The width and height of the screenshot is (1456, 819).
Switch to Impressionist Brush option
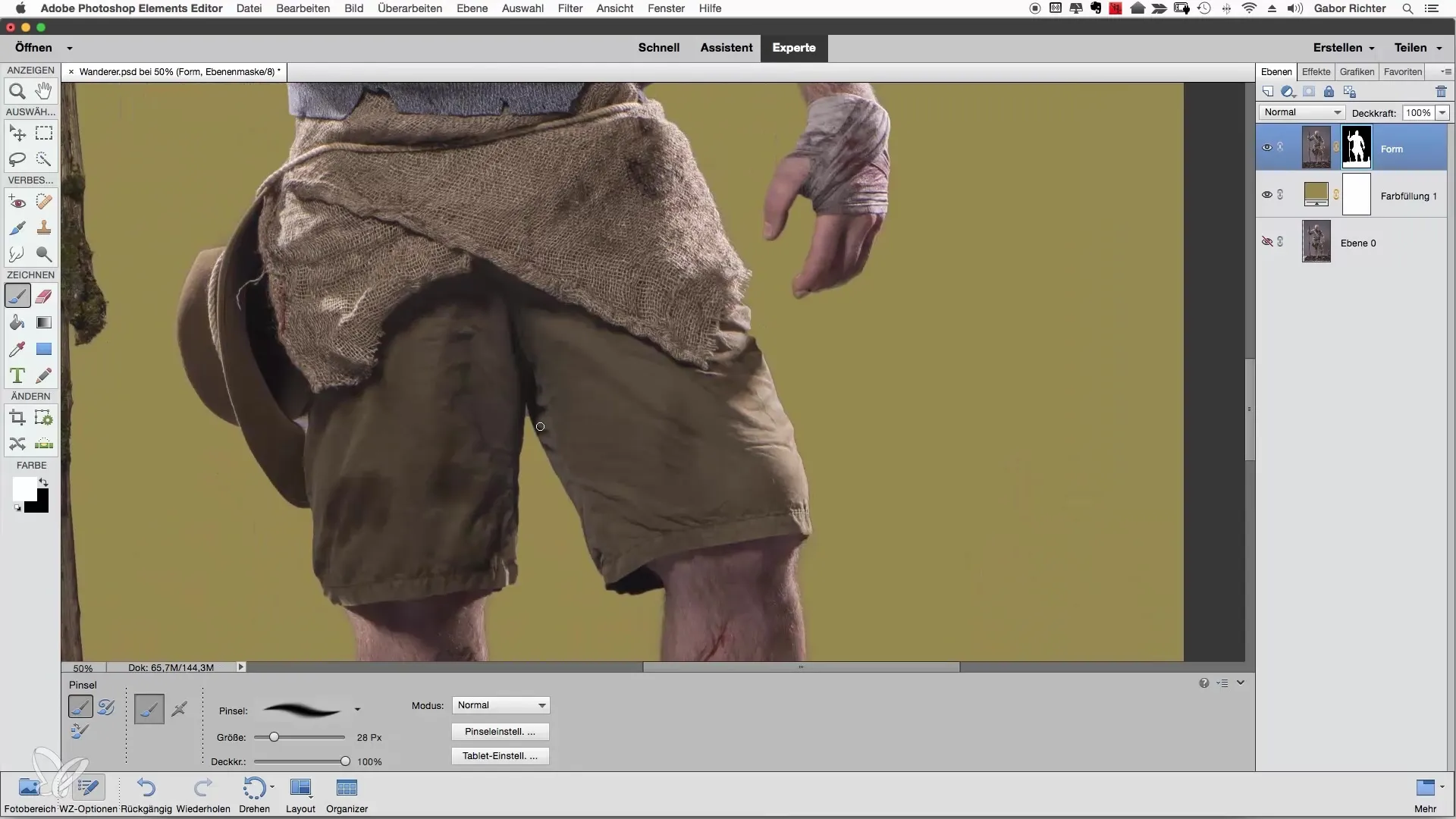click(106, 707)
